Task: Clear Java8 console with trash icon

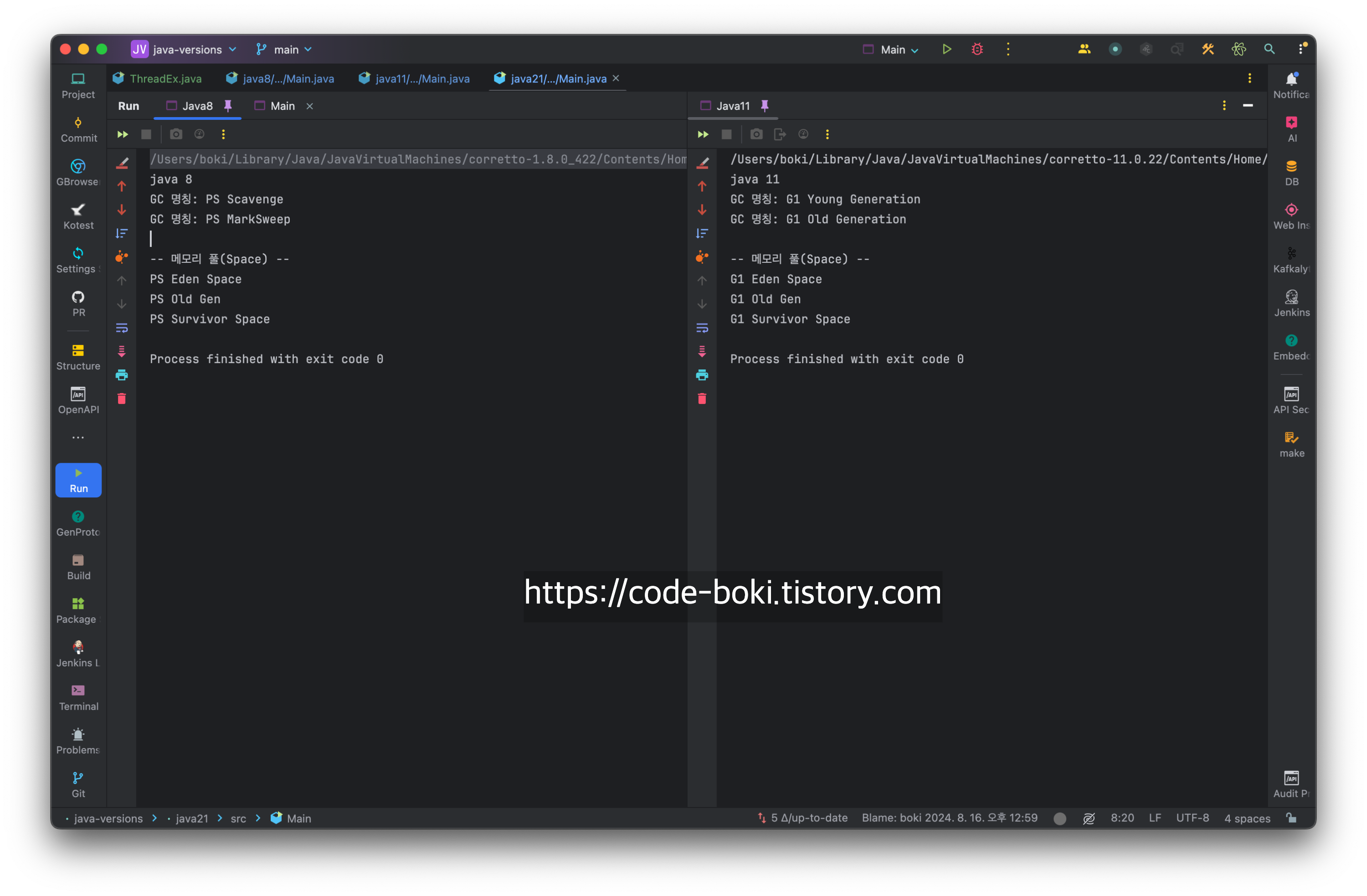Action: [122, 399]
